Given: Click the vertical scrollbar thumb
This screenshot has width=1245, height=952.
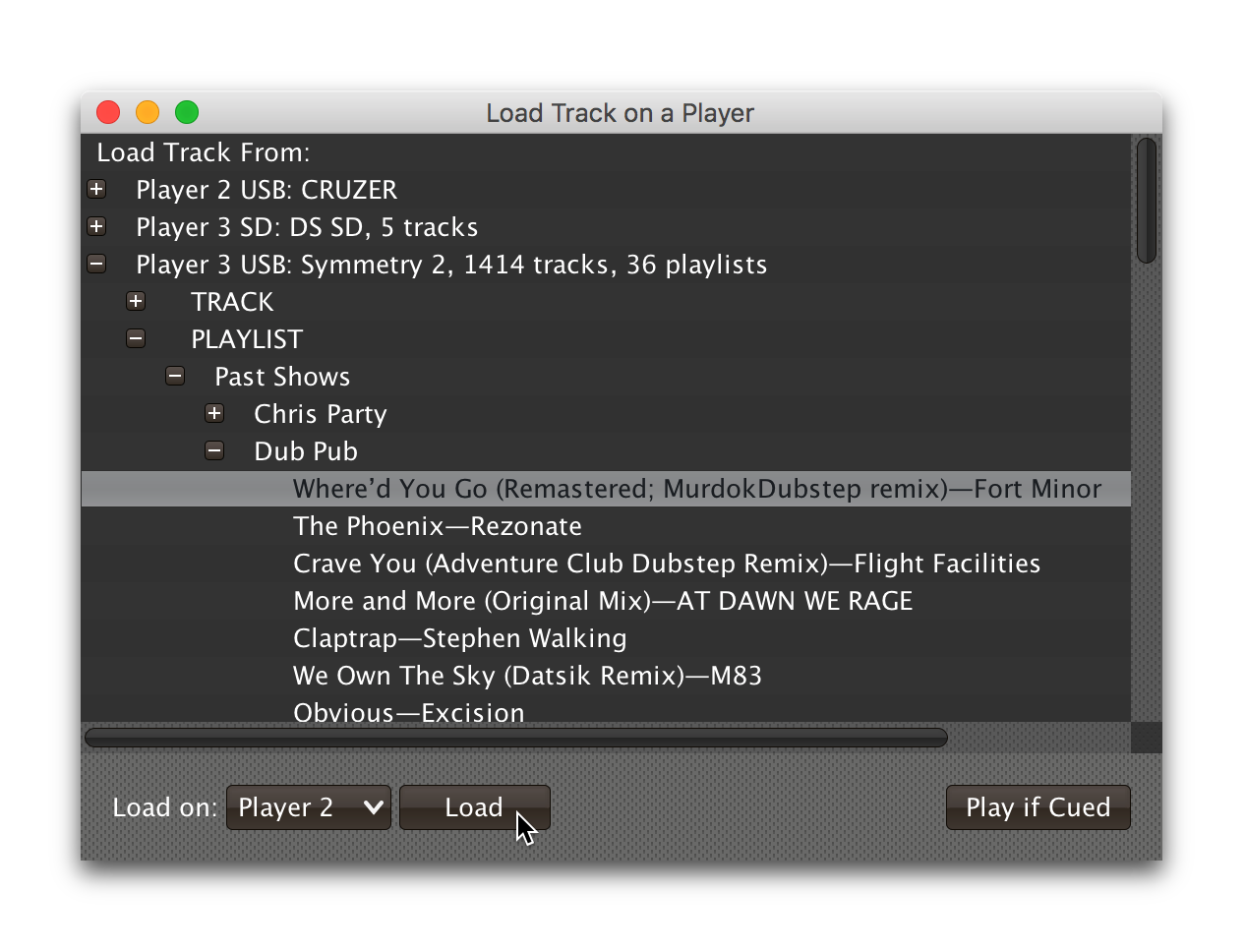Looking at the screenshot, I should pos(1146,201).
